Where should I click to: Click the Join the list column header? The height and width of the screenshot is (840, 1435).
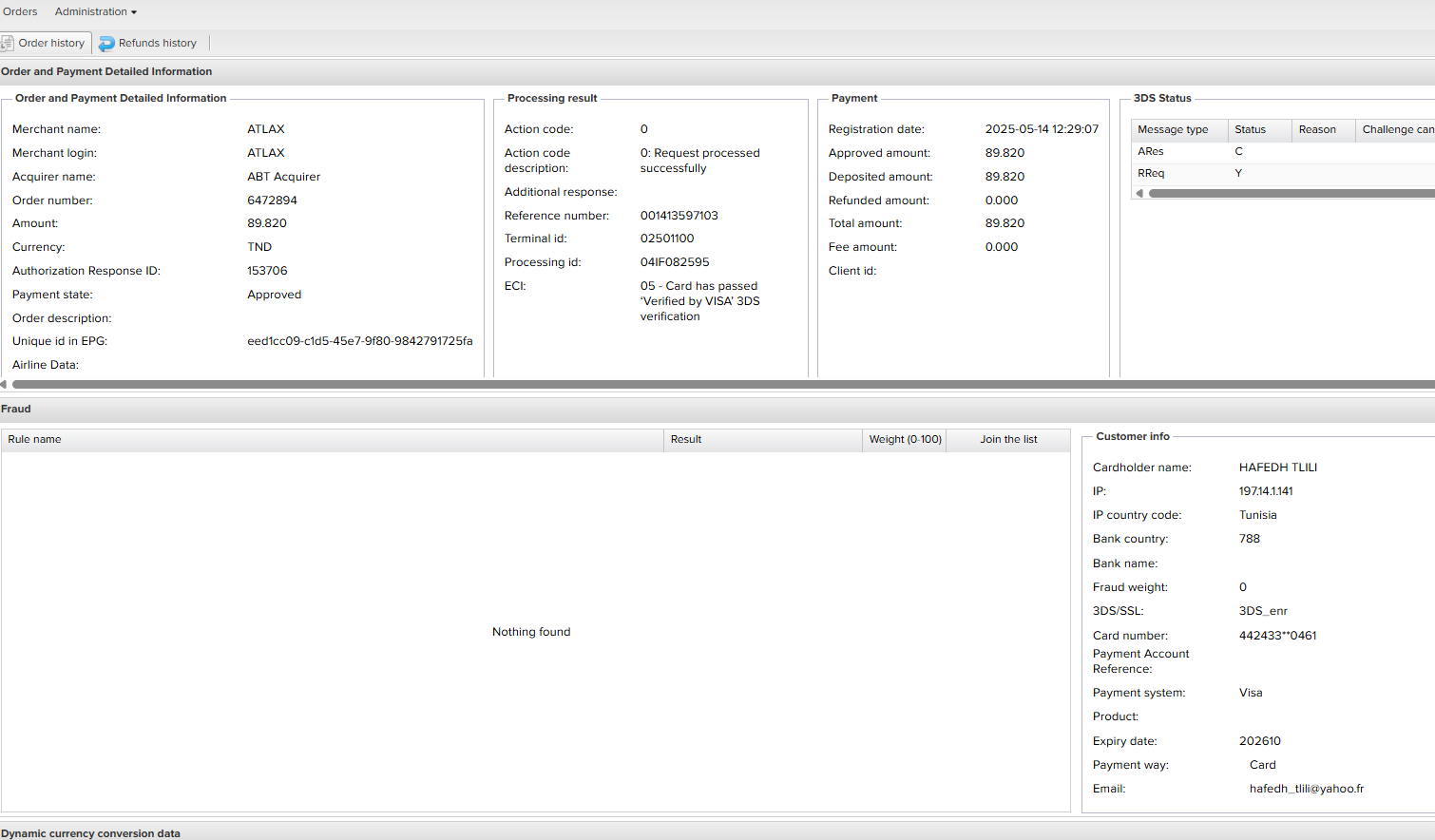1008,440
